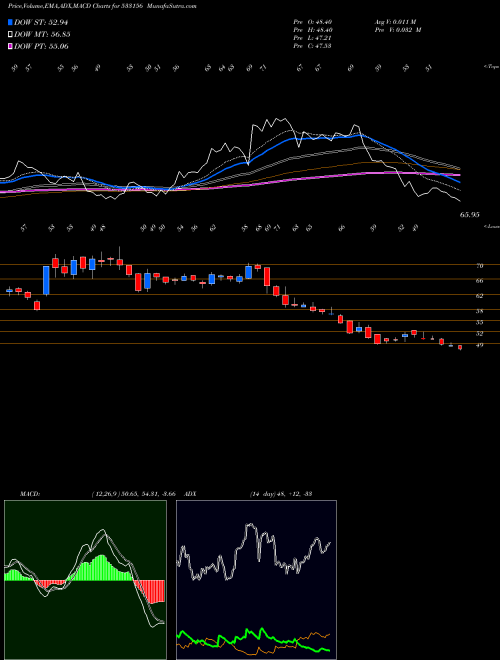Click the blue DOW ST legend swatch
The image size is (500, 660).
point(11,22)
